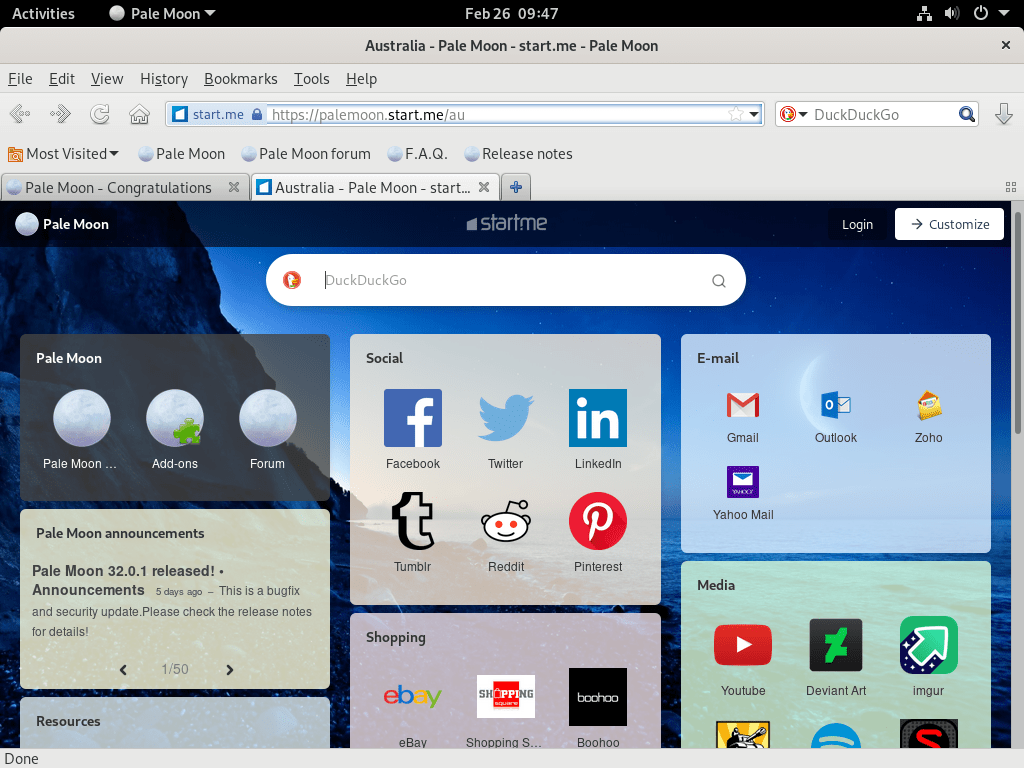
Task: Submit the start.me DuckDuckGo search
Action: pos(718,281)
